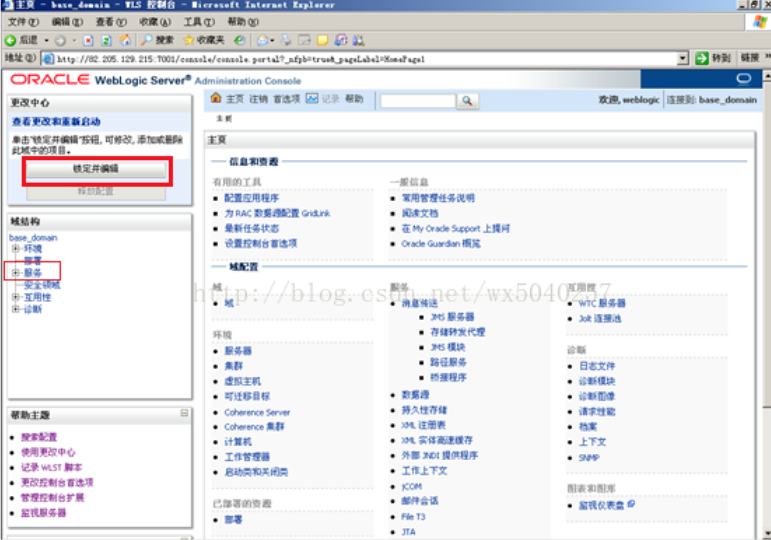
Task: Select 安全领域 in domain tree
Action: click(42, 285)
